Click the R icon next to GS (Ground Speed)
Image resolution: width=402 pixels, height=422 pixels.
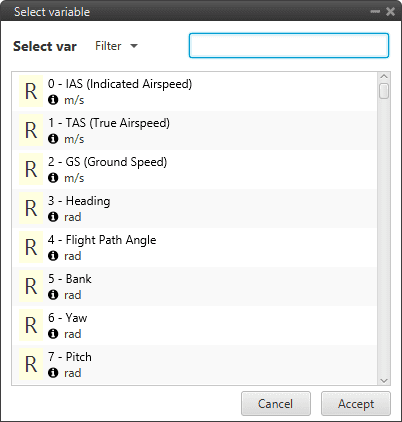[x=31, y=169]
